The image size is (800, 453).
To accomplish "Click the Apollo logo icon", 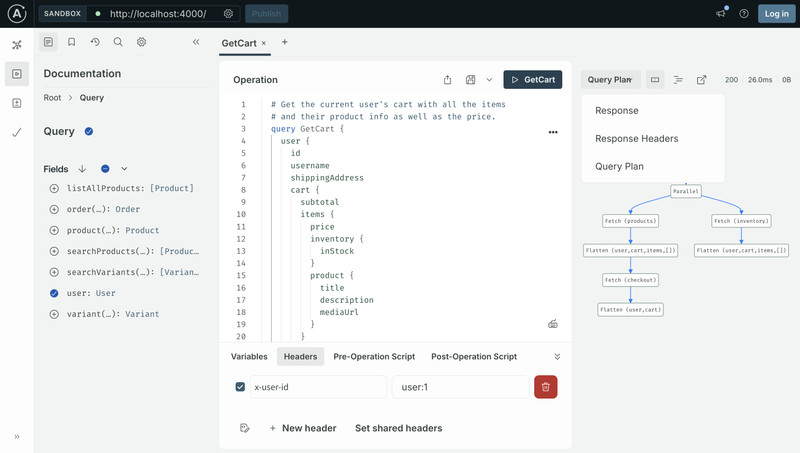I will pyautogui.click(x=17, y=14).
